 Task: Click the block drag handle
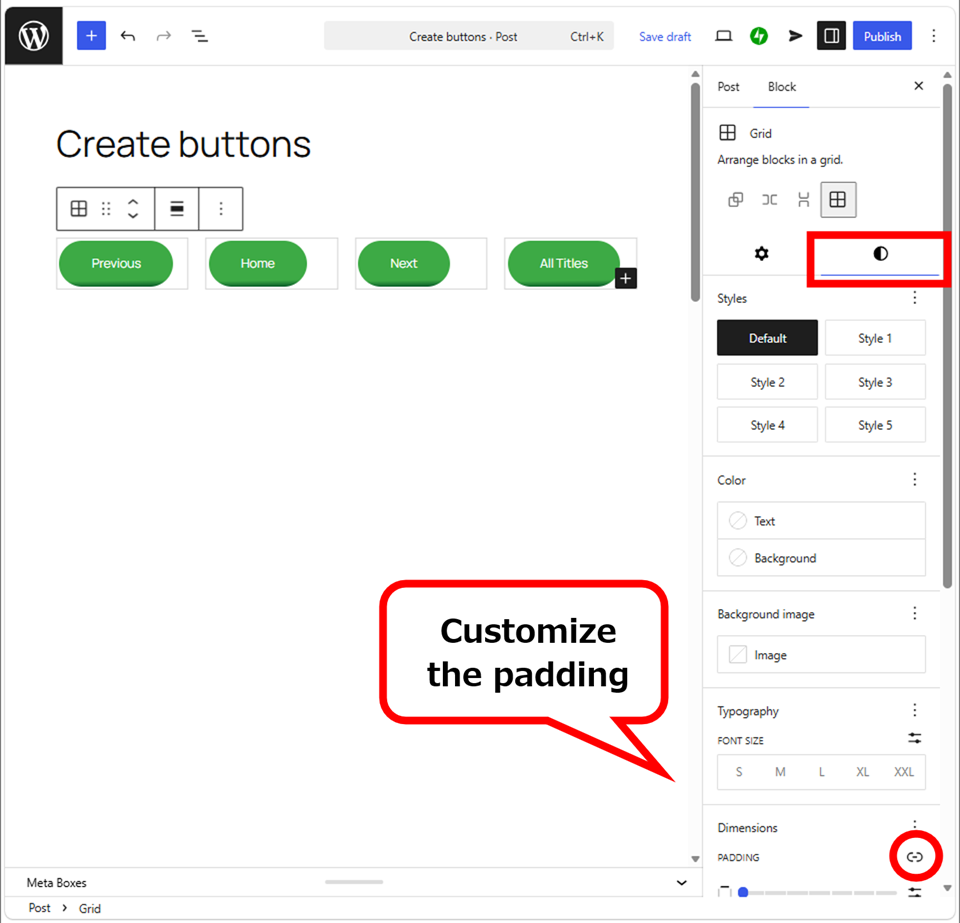tap(106, 209)
